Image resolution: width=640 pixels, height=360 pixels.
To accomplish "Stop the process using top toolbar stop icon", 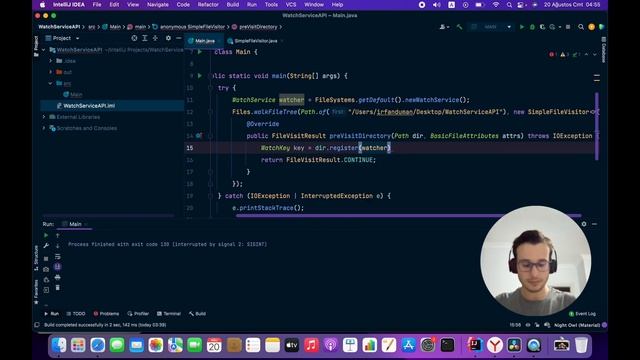I will click(x=568, y=27).
